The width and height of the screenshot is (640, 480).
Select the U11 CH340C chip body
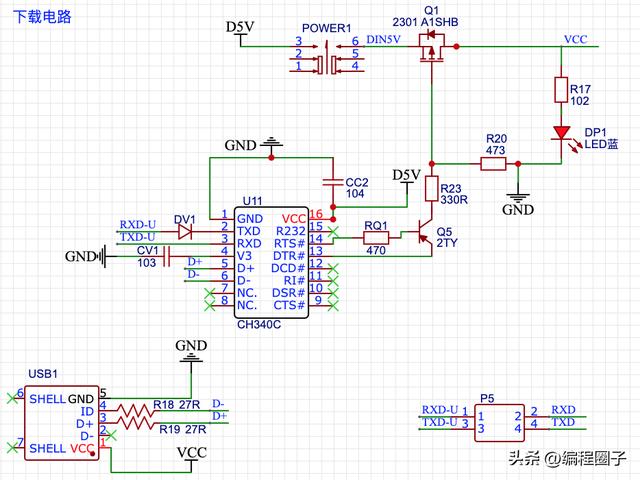(x=271, y=262)
